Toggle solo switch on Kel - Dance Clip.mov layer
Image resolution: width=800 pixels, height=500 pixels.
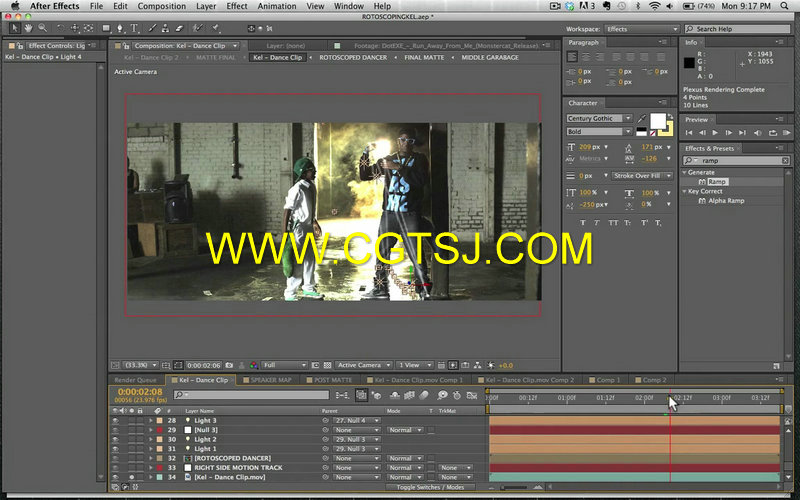[x=132, y=477]
